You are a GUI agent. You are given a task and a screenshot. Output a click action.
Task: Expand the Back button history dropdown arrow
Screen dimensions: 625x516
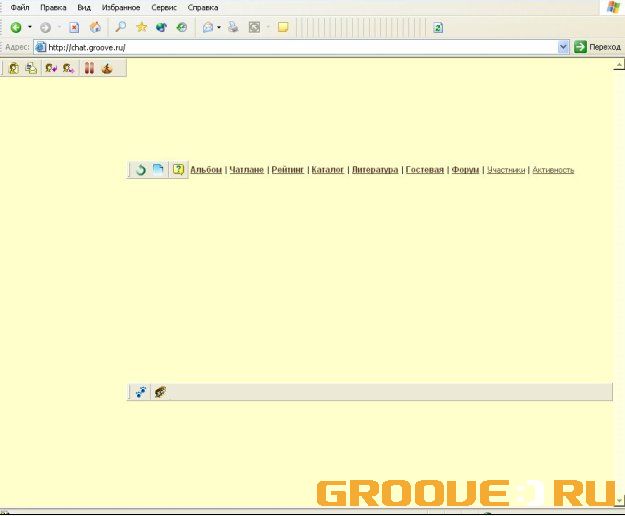30,27
